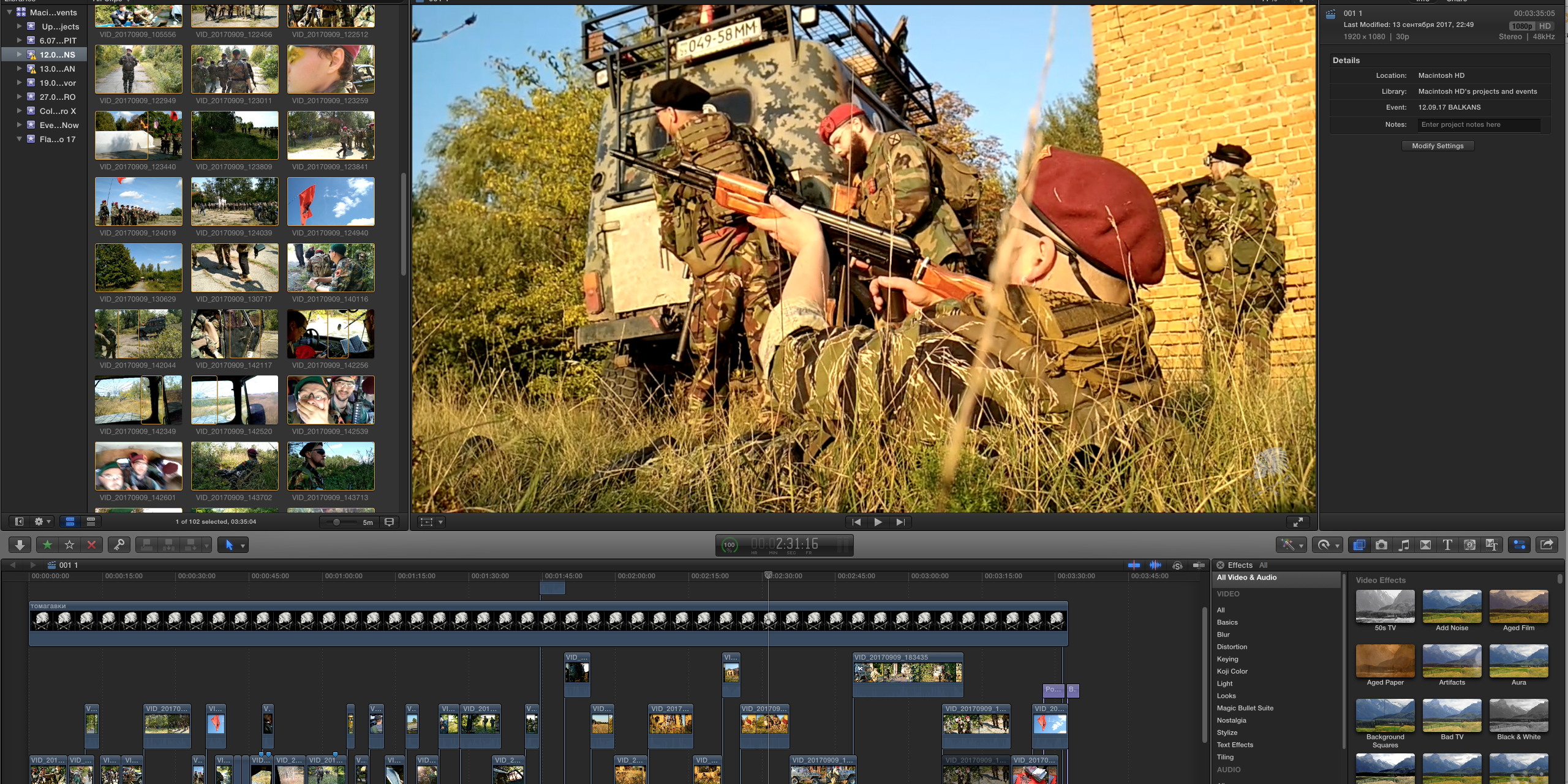Image resolution: width=1568 pixels, height=784 pixels.
Task: Select clip VID_20170909_183435 in the timeline
Action: [908, 674]
